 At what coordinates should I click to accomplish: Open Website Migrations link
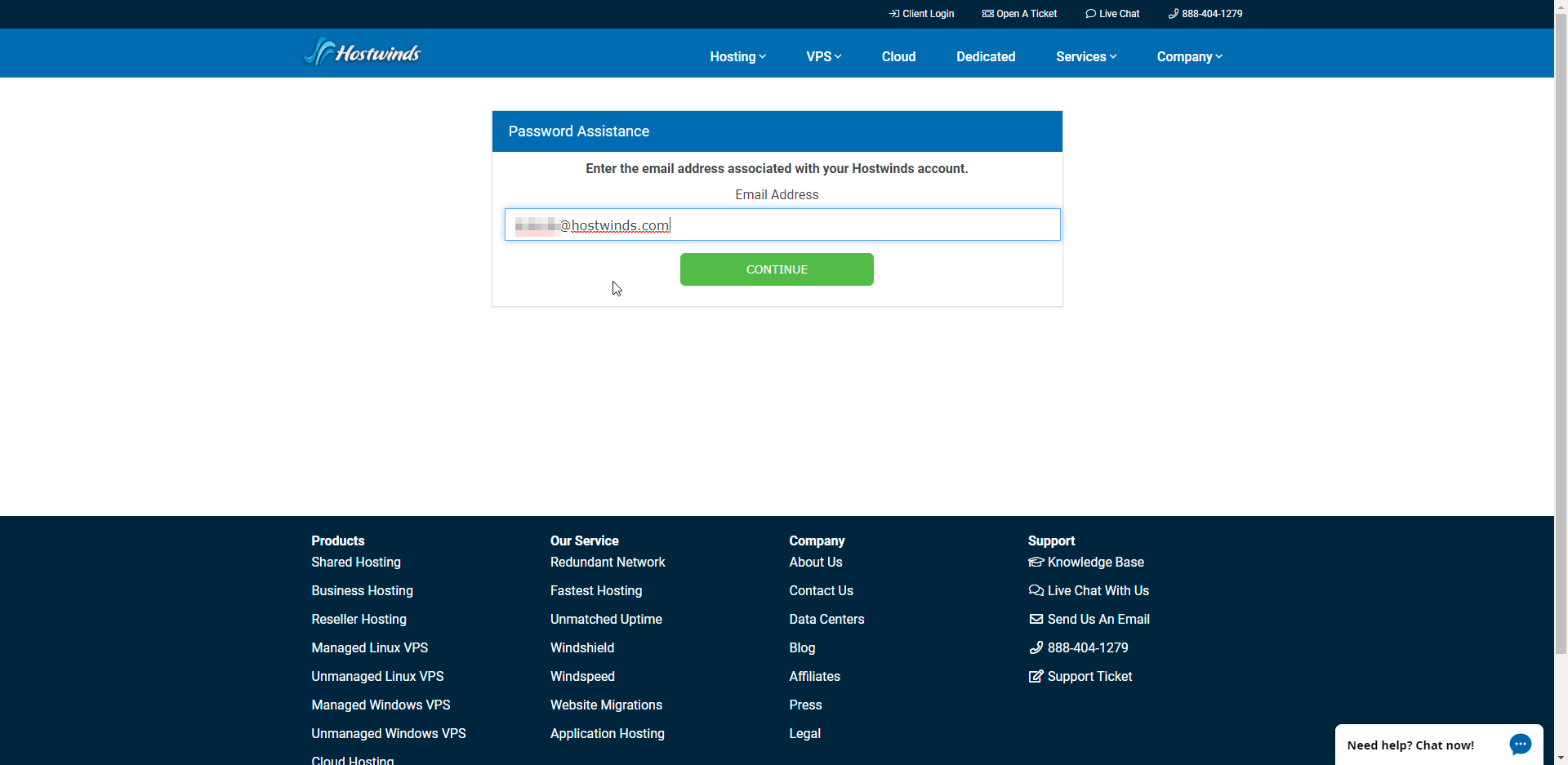606,705
